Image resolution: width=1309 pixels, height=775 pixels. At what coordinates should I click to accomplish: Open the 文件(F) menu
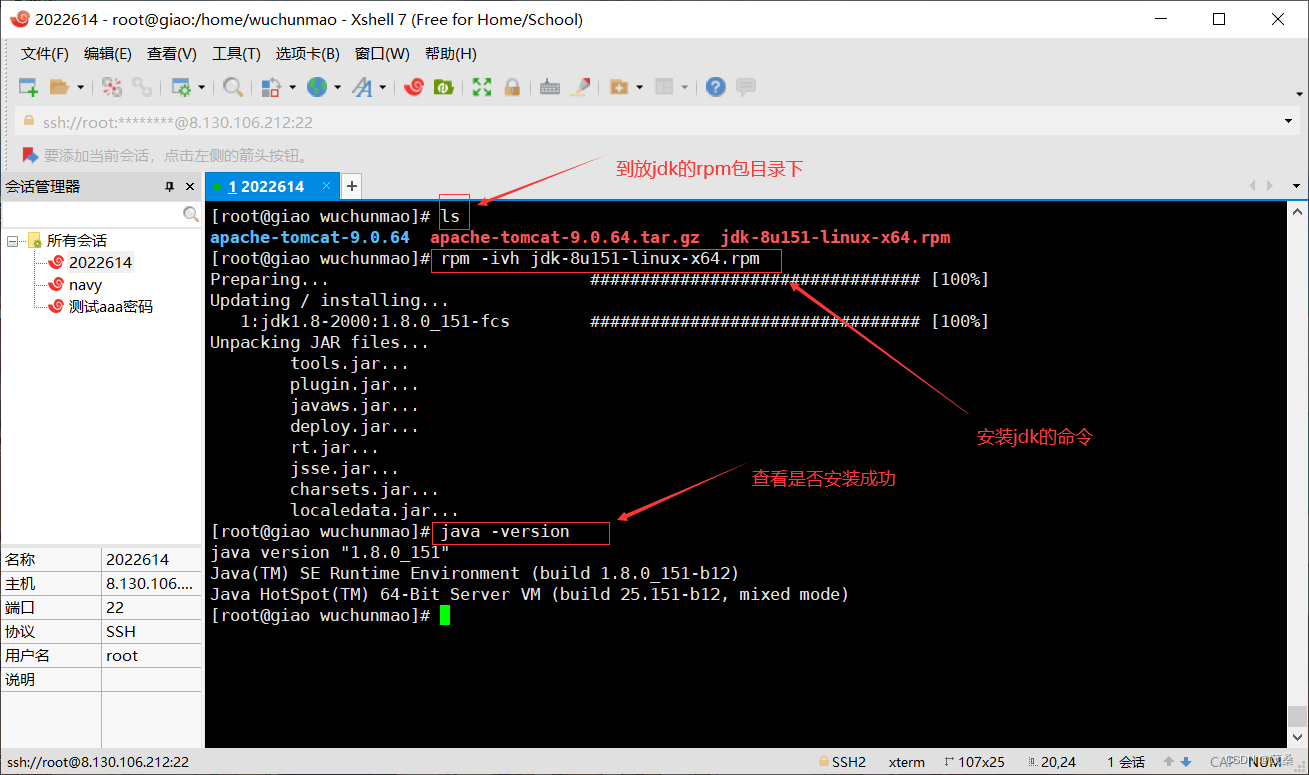[45, 53]
